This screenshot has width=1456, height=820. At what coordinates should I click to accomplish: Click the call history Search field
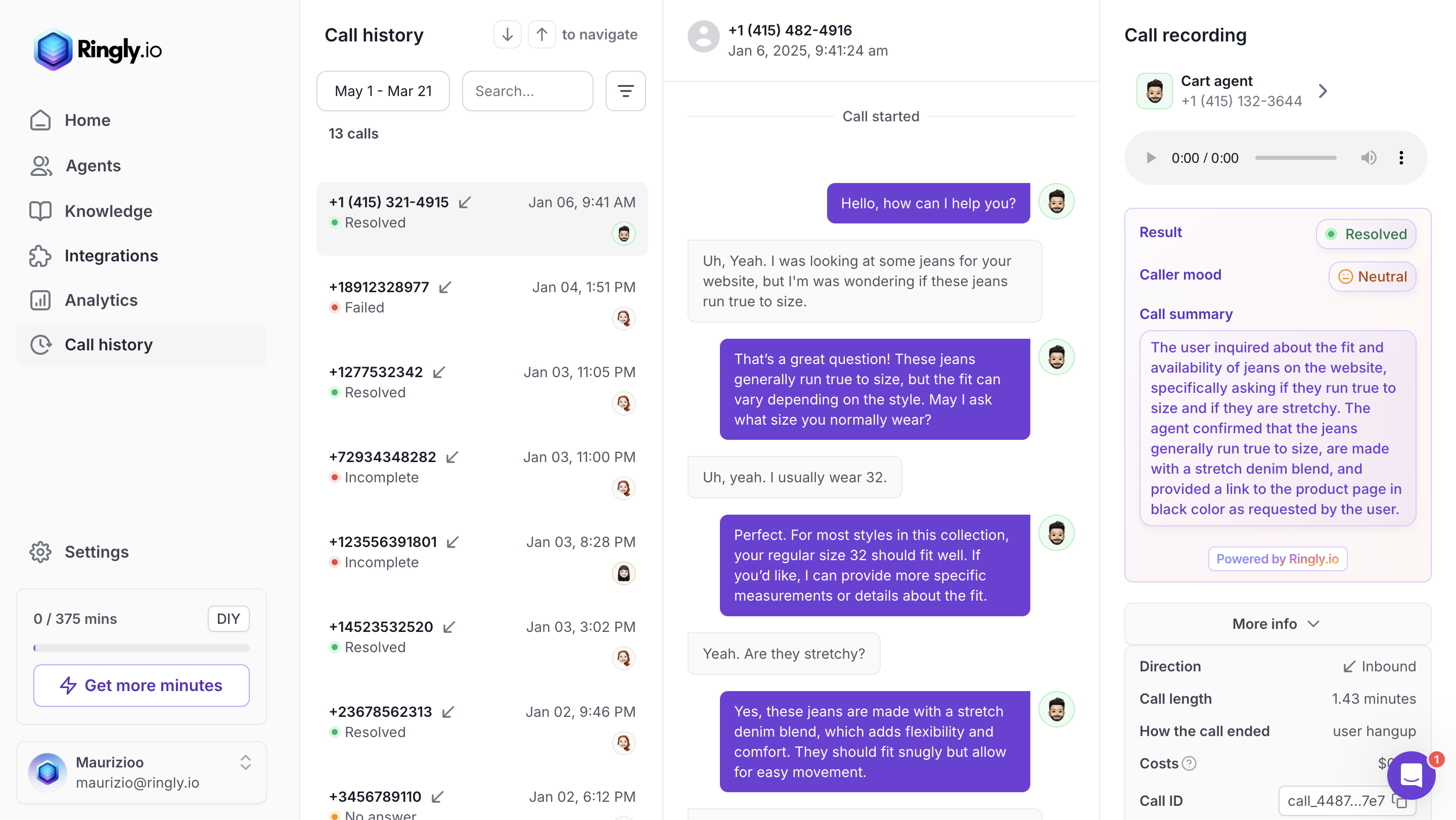point(527,91)
